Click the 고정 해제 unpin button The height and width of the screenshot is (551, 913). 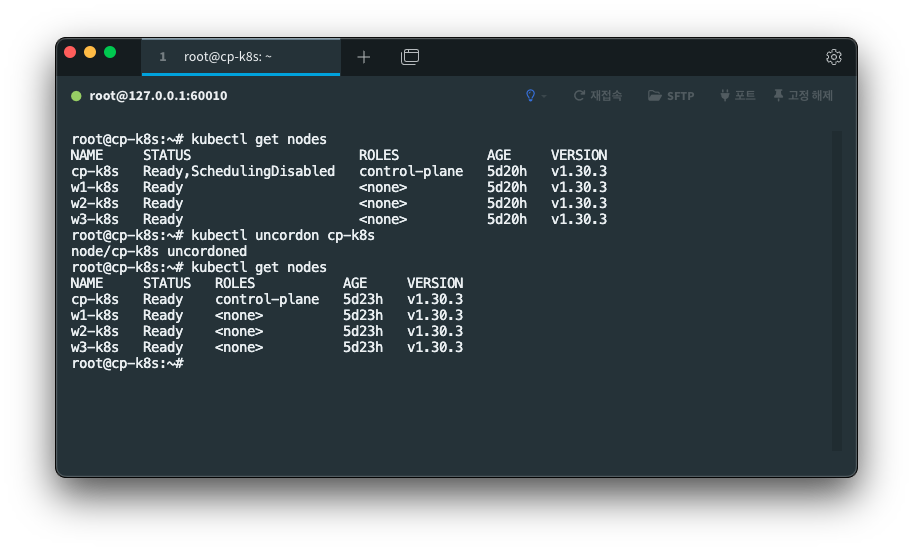point(803,96)
